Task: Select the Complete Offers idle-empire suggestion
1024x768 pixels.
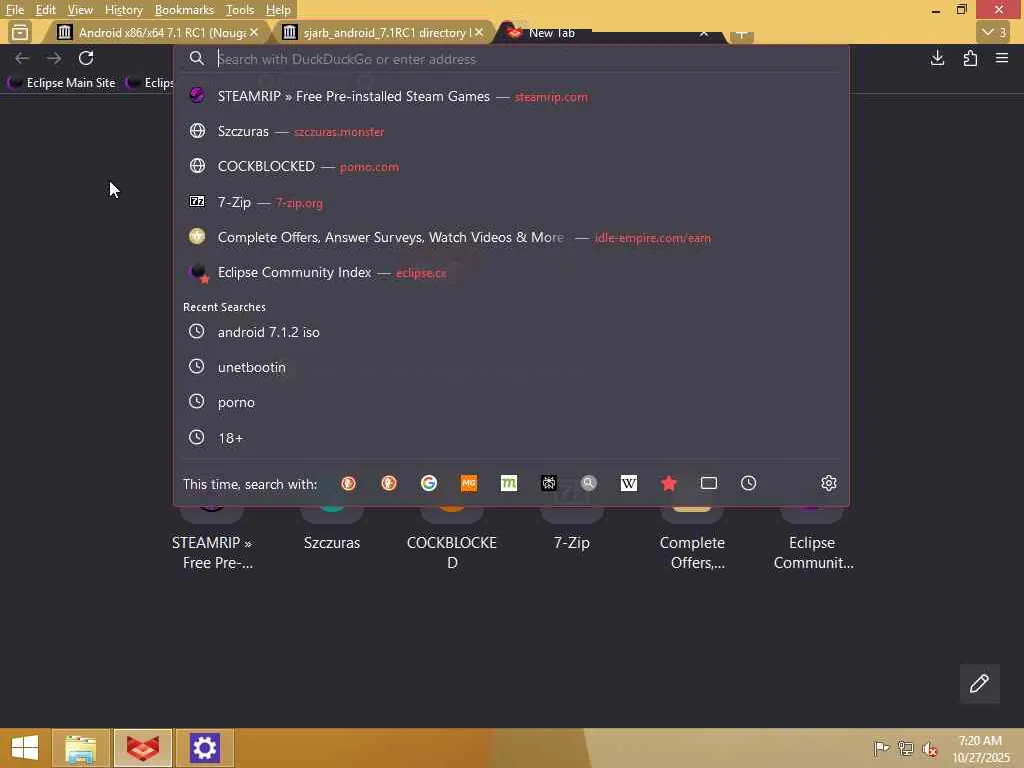Action: tap(511, 237)
